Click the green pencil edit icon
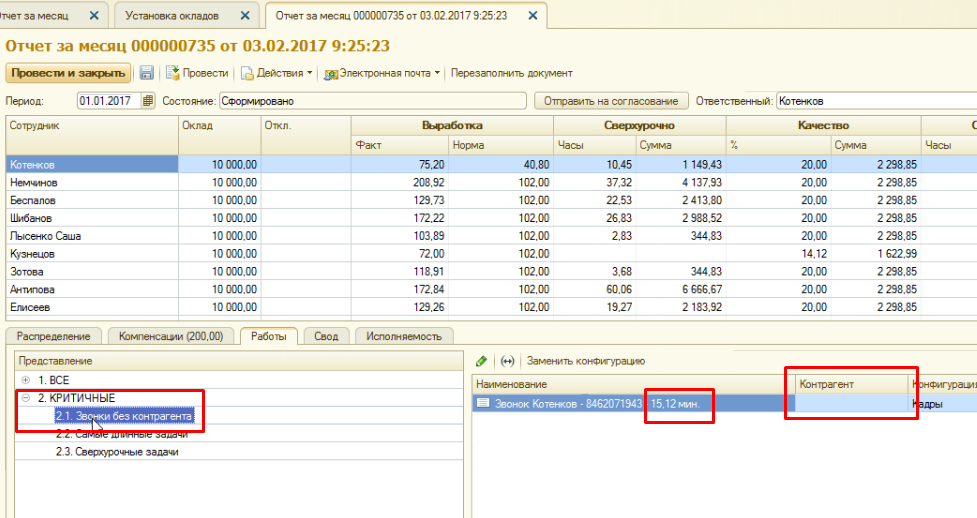 481,361
